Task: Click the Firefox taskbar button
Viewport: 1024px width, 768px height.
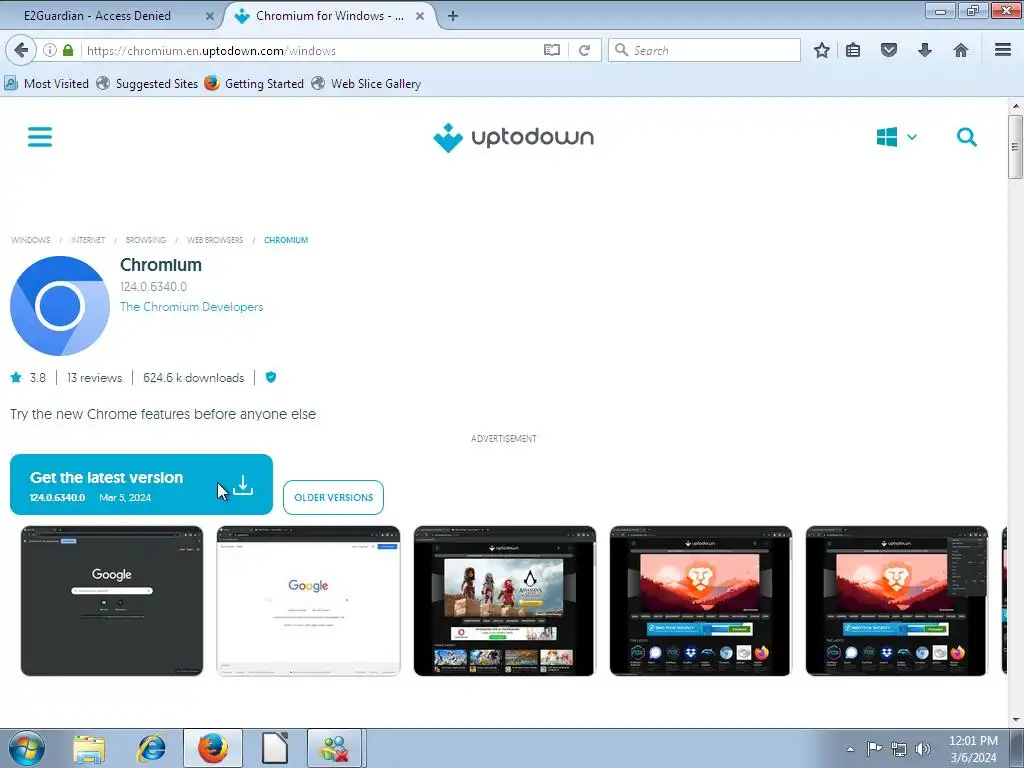Action: point(213,748)
